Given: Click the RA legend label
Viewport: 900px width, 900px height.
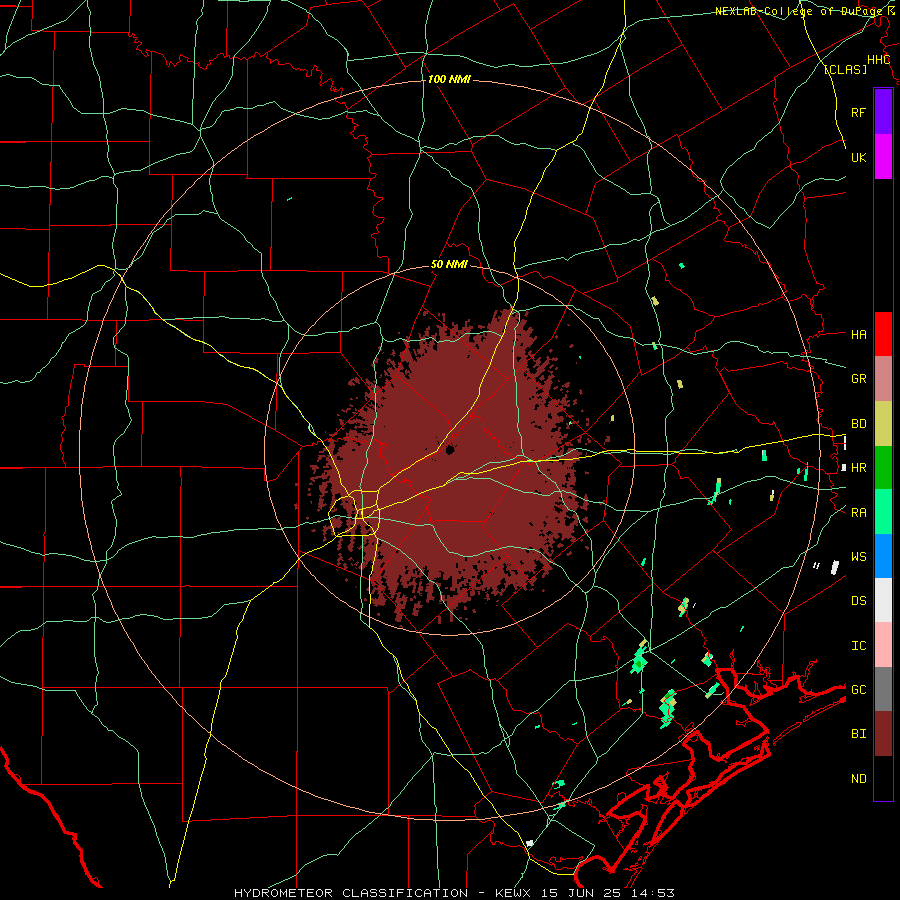Looking at the screenshot, I should click(x=858, y=513).
